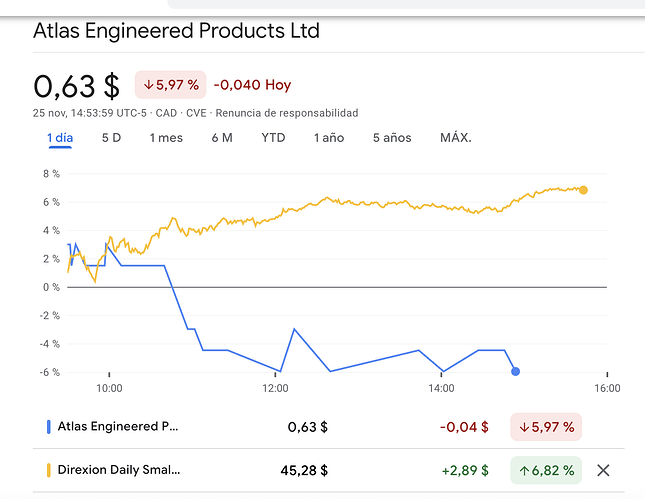The image size is (645, 499).
Task: Click the blue Atlas color marker
Action: 49,427
